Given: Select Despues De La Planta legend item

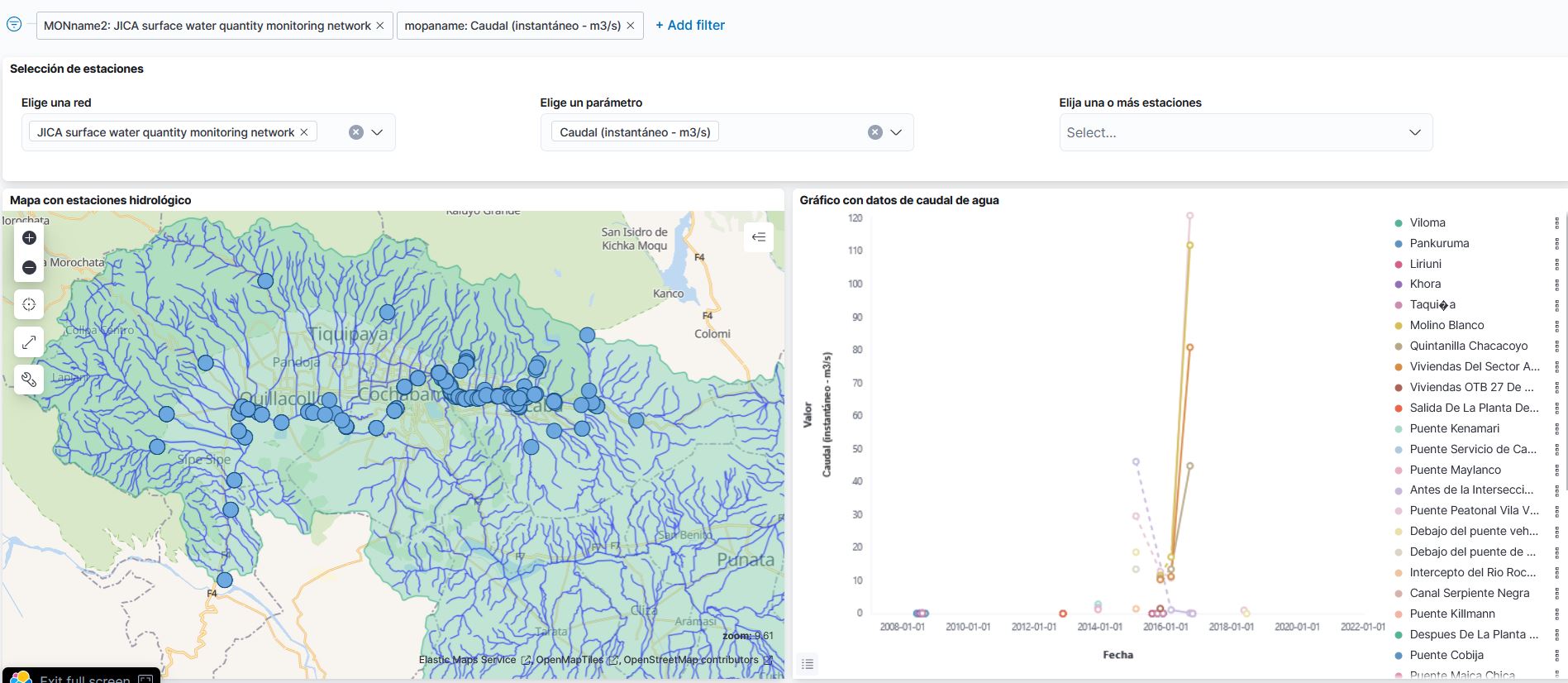Looking at the screenshot, I should click(x=1474, y=635).
